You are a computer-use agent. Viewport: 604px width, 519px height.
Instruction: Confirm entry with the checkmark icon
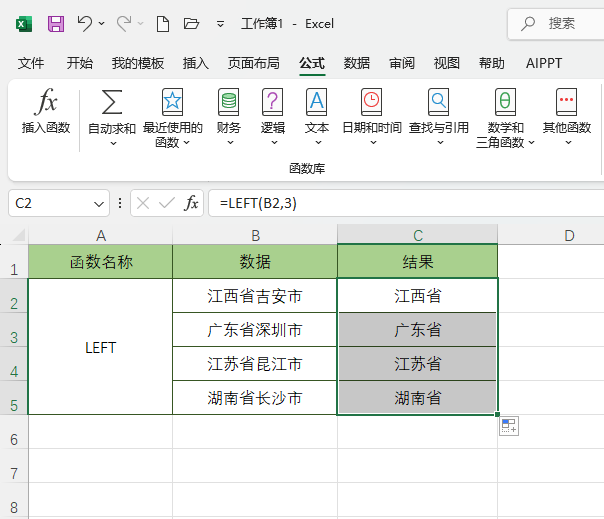(x=167, y=203)
